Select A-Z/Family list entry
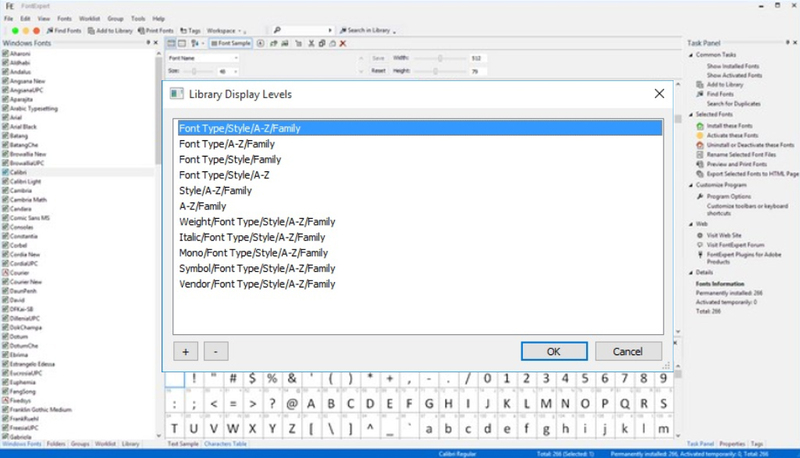 pos(420,206)
